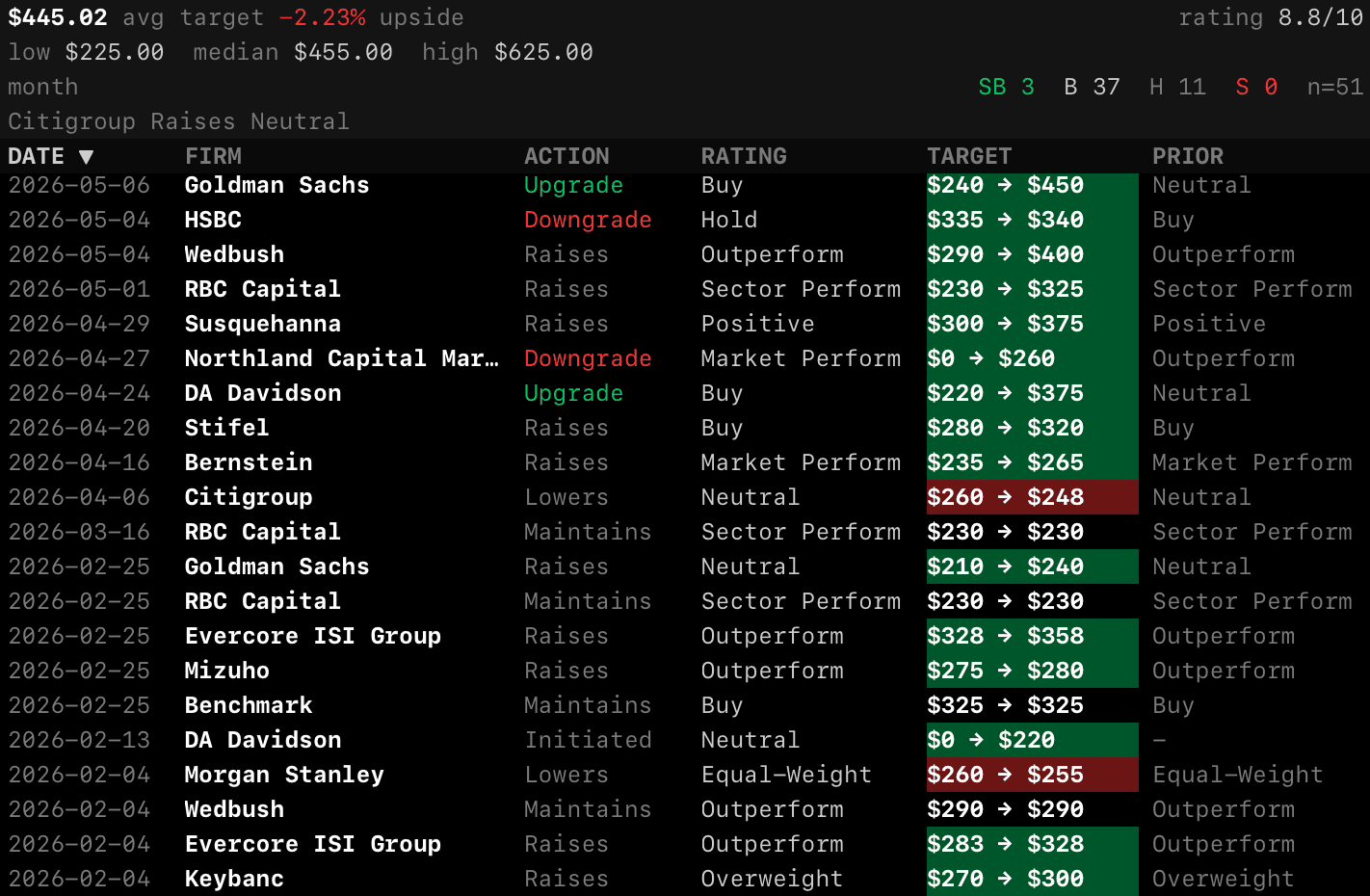Select the S 0 sell count

[1256, 87]
